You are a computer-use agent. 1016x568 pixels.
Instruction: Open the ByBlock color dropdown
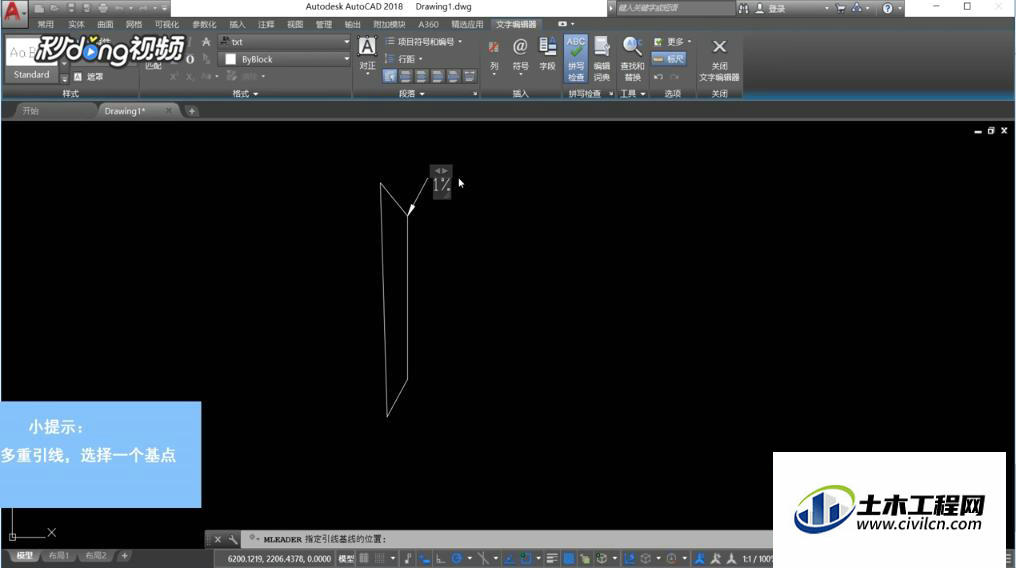click(x=284, y=59)
